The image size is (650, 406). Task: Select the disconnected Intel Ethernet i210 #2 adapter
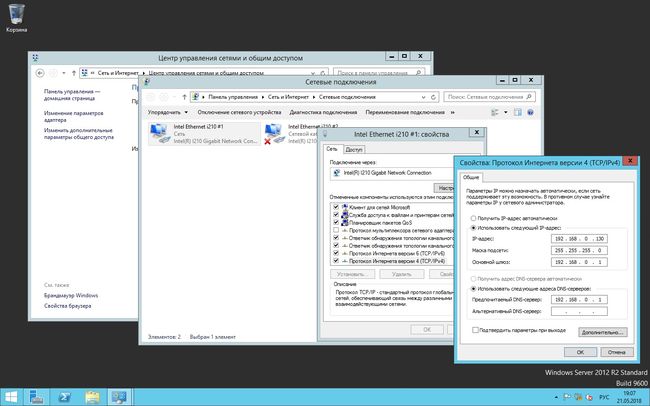[290, 134]
